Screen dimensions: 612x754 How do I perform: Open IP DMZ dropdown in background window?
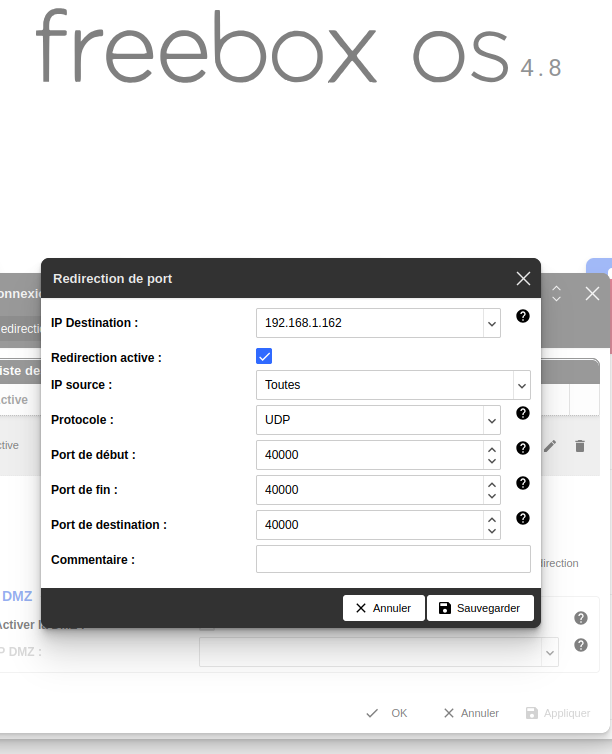550,653
